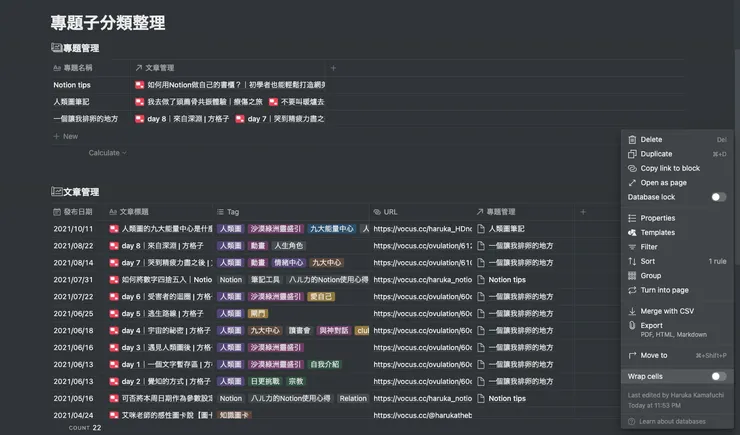Choose Copy link to block
740x435 pixels.
click(677, 168)
